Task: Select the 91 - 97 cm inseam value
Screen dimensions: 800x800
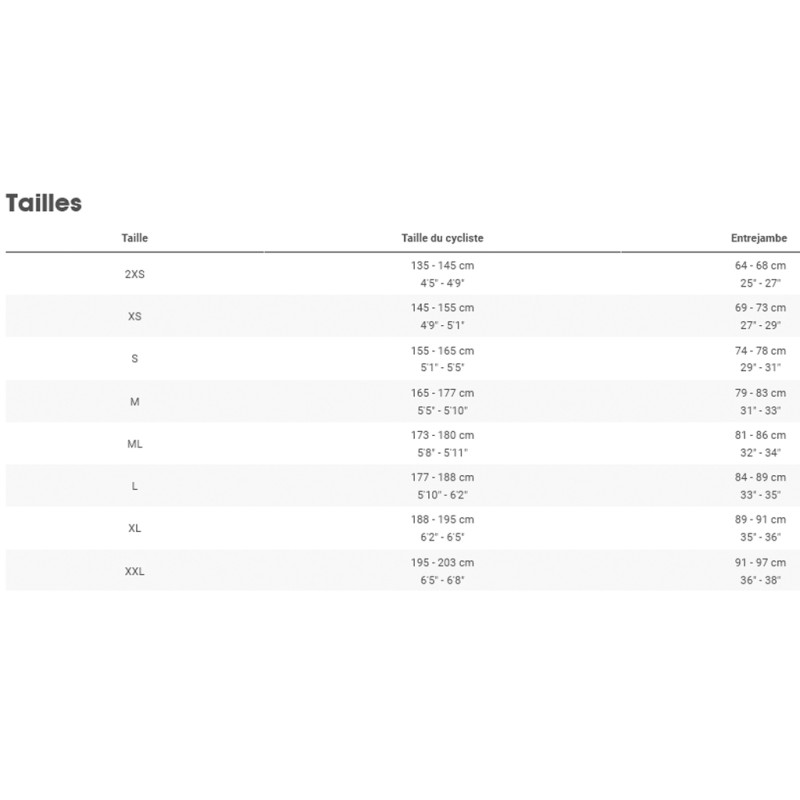Action: [x=760, y=562]
